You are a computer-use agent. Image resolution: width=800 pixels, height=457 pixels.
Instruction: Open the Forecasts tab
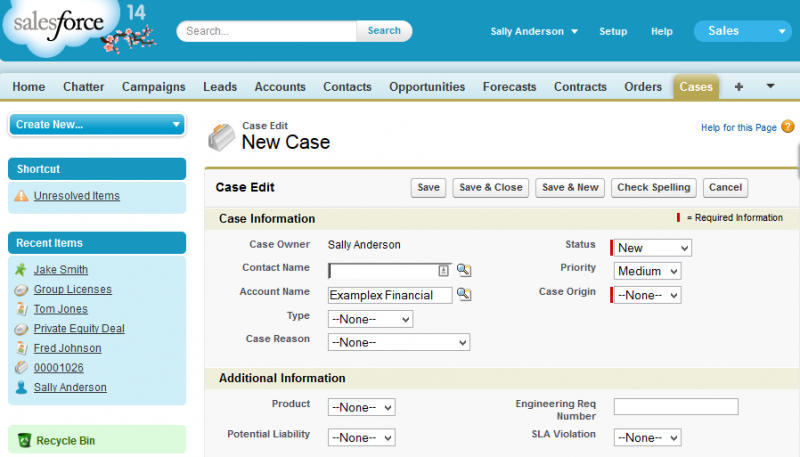click(510, 87)
